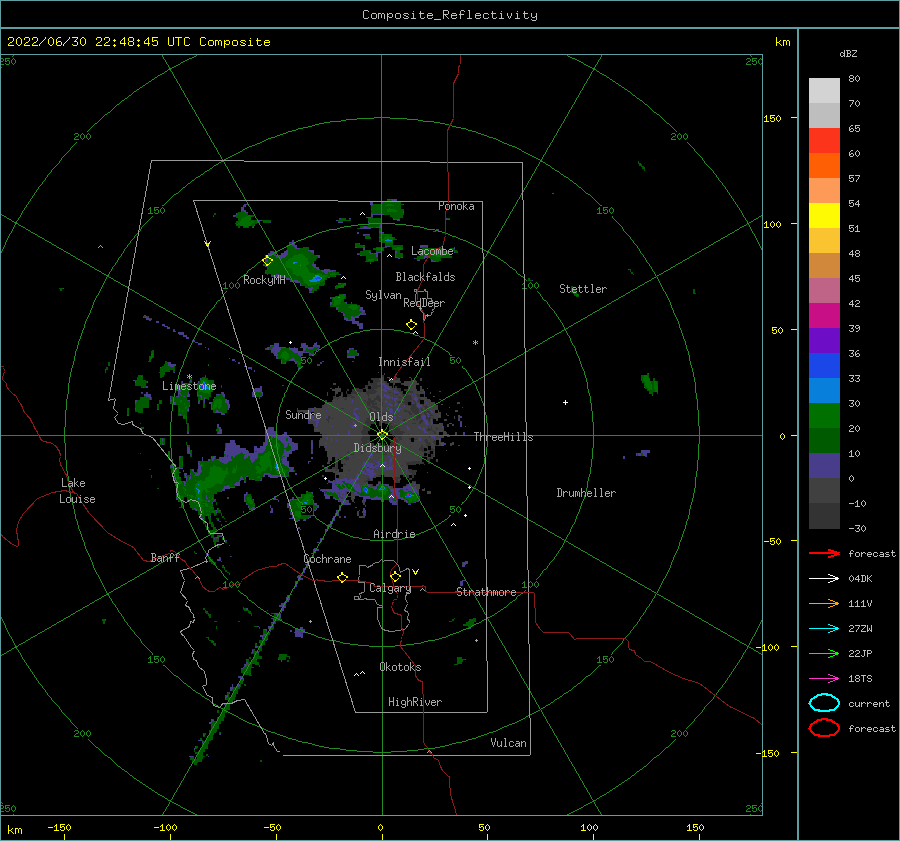Viewport: 900px width, 841px height.
Task: Click the RockyMH label
Action: click(x=265, y=280)
